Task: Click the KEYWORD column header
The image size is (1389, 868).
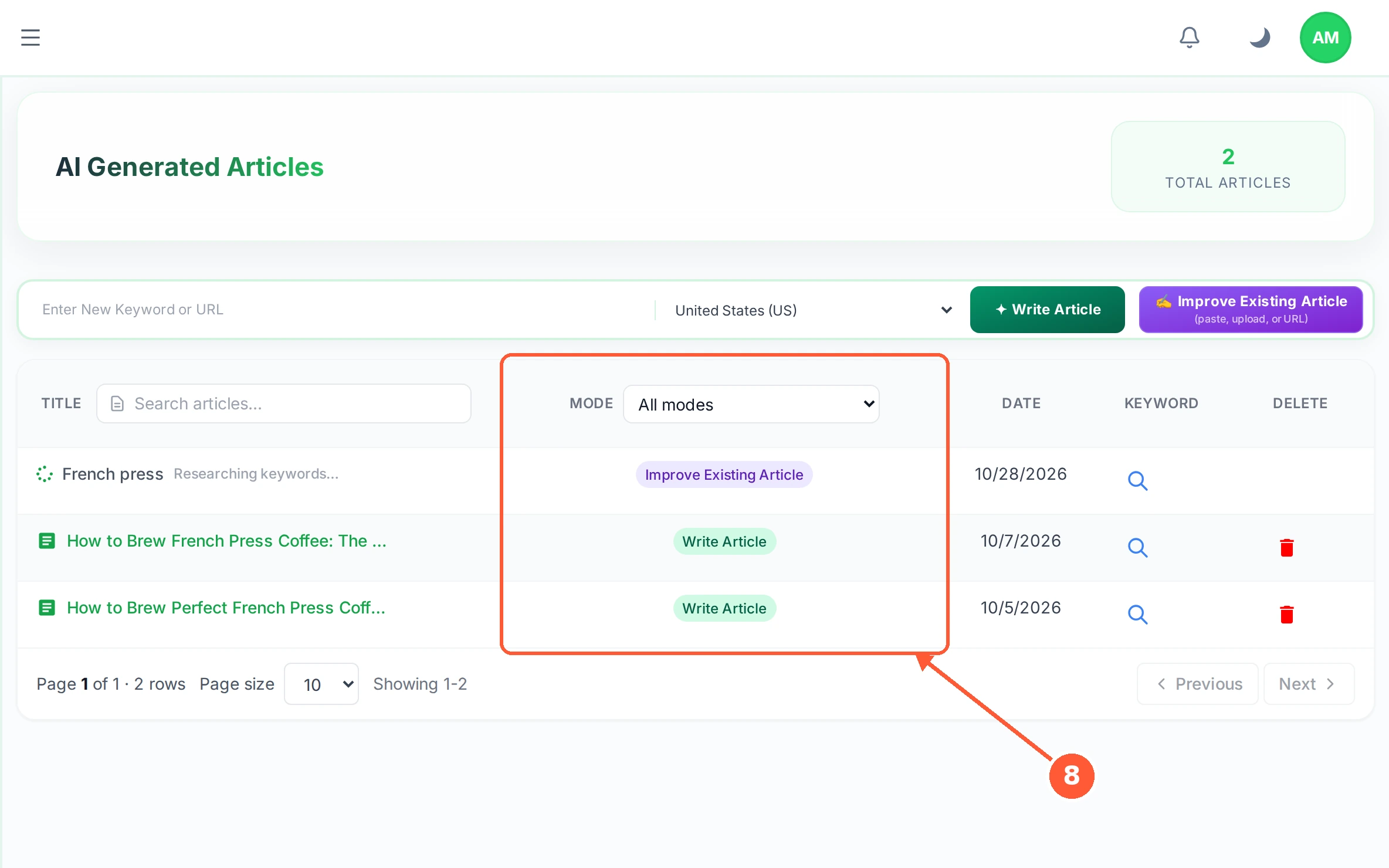Action: click(x=1161, y=404)
